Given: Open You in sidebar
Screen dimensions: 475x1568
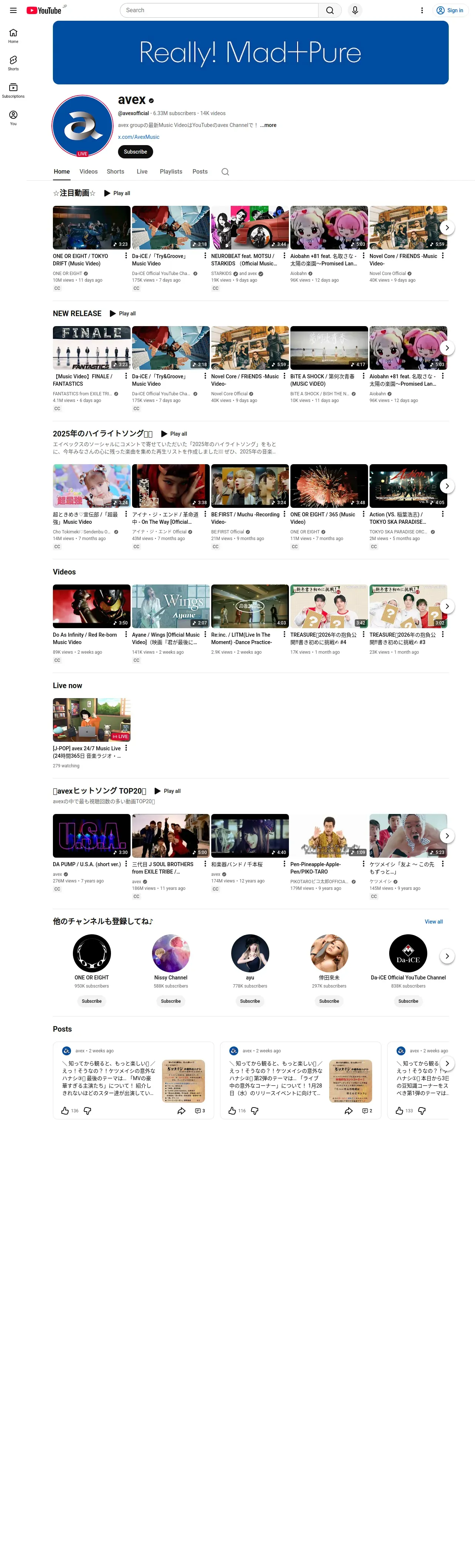Looking at the screenshot, I should pyautogui.click(x=13, y=118).
